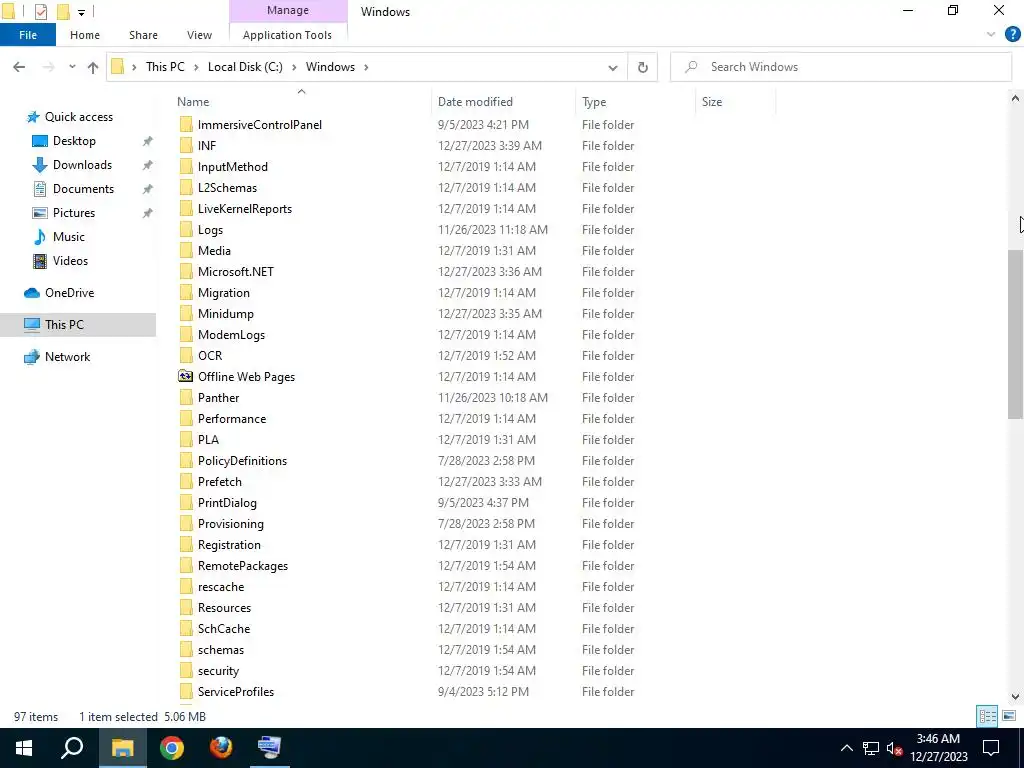Go up one folder level
The image size is (1024, 768).
(x=93, y=67)
